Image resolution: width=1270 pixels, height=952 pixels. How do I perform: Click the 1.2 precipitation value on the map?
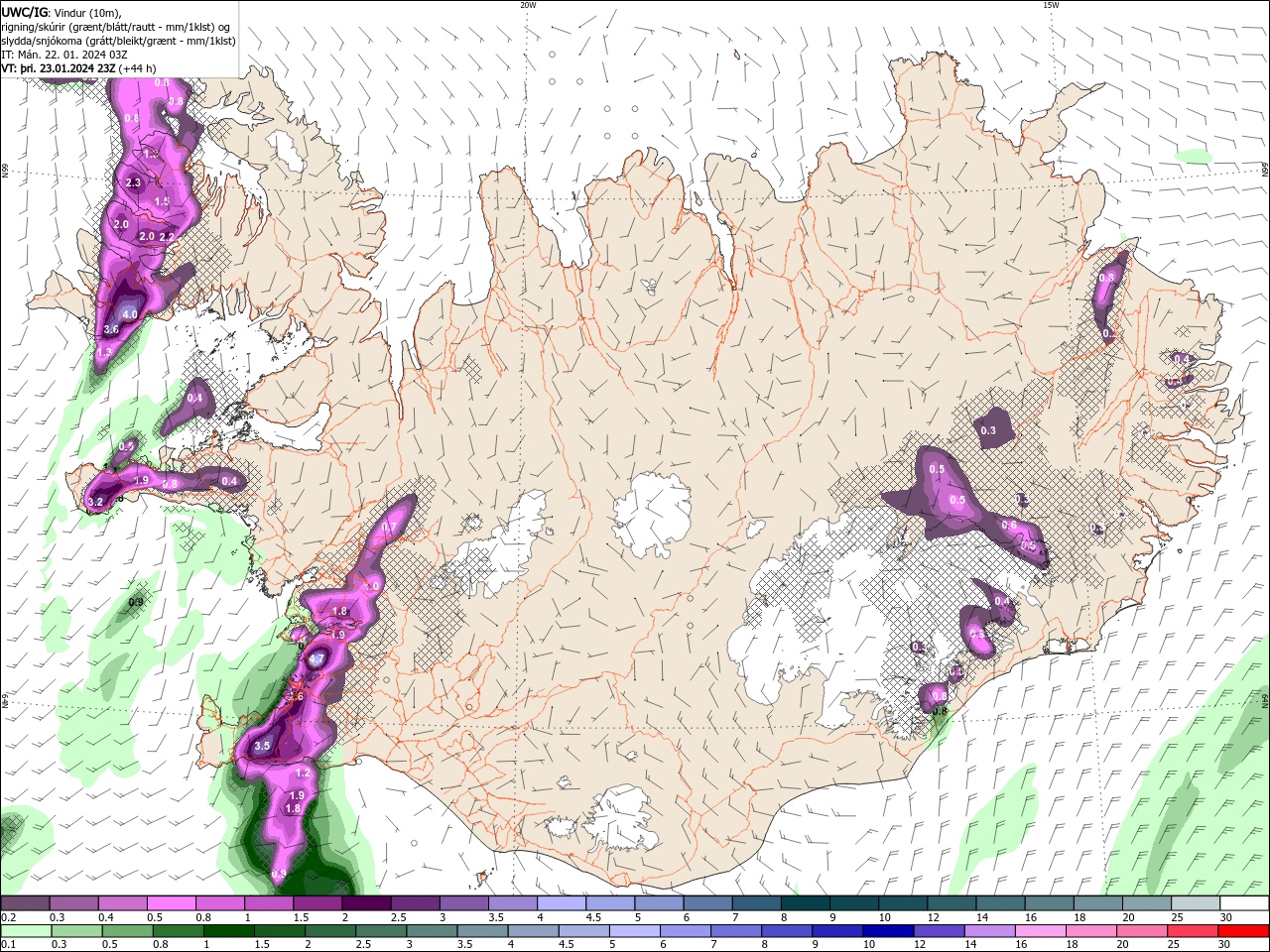point(304,773)
